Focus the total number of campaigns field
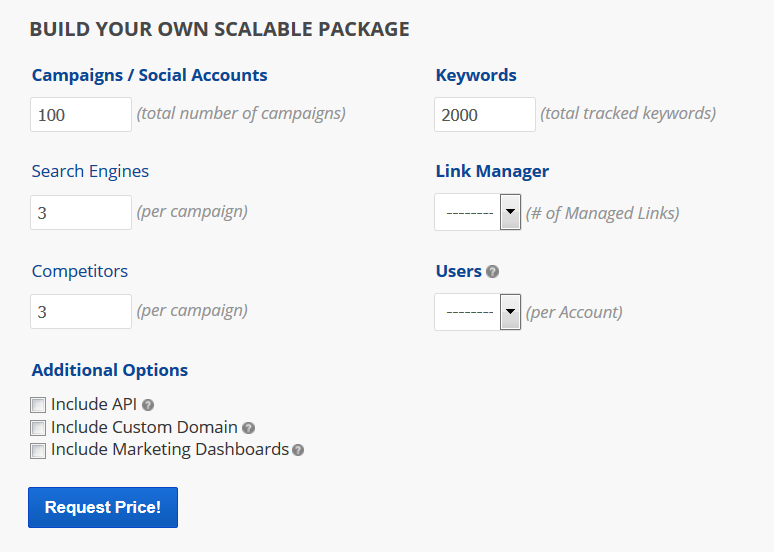Viewport: 774px width, 552px height. click(81, 114)
